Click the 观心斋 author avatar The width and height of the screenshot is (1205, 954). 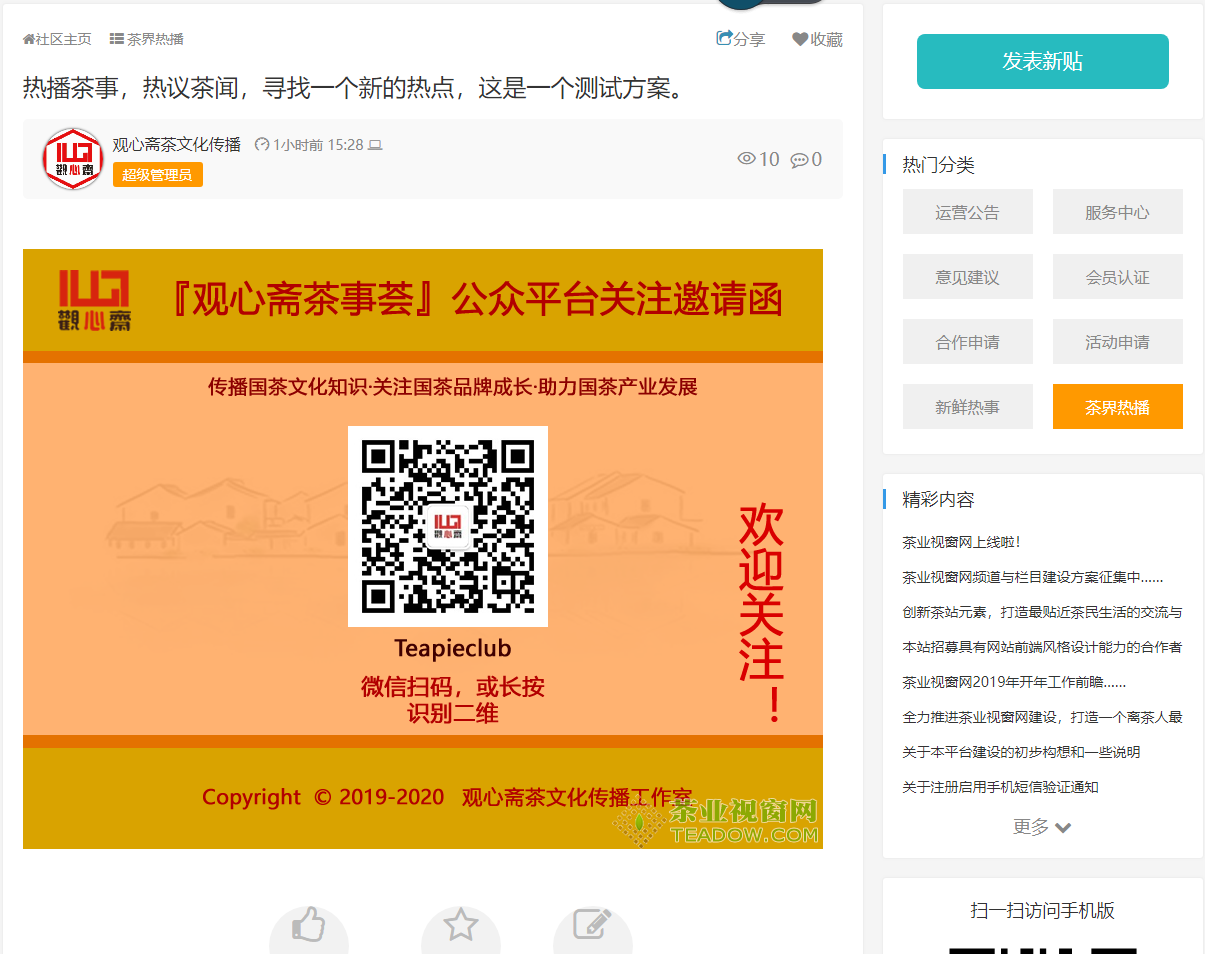click(72, 159)
